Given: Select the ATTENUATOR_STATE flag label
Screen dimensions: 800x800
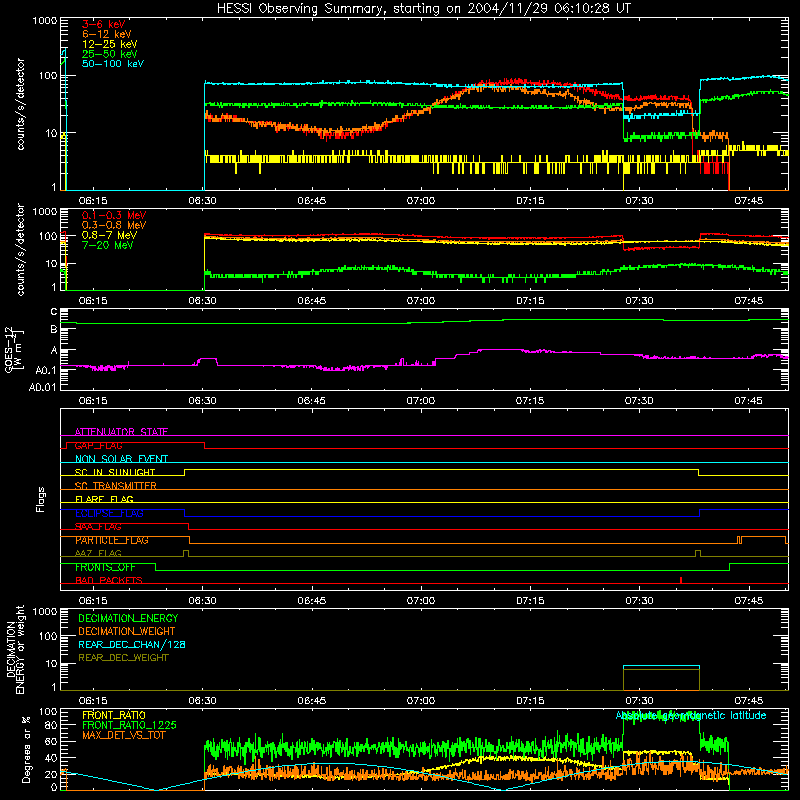Looking at the screenshot, I should tap(121, 432).
